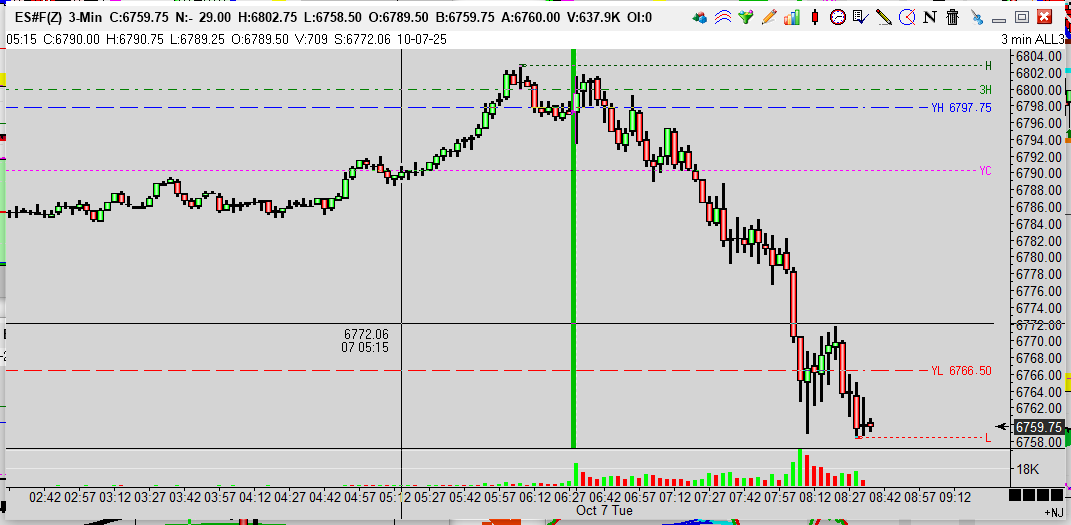Screen dimensions: 1071x525
Task: Click the checklist with checkmark icon
Action: (x=861, y=17)
